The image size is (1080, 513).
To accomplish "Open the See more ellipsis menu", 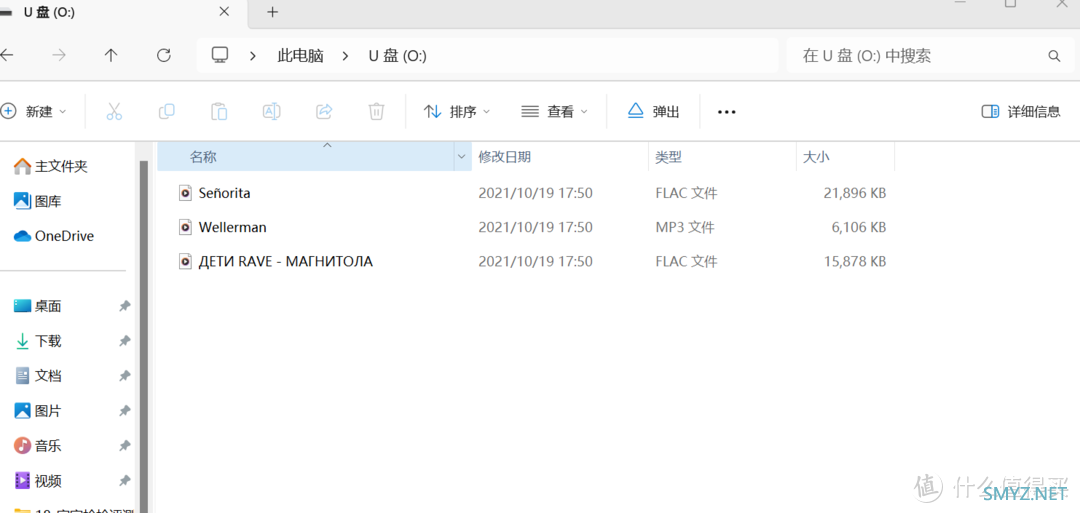I will coord(727,112).
